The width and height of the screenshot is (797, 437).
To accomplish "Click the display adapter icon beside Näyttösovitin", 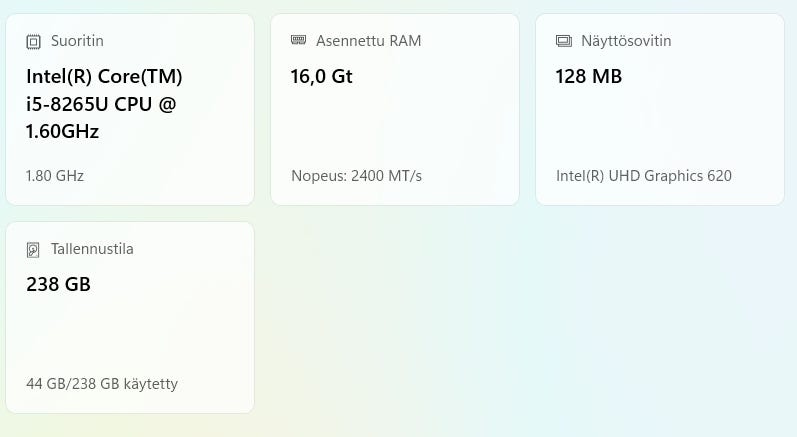I will point(564,41).
